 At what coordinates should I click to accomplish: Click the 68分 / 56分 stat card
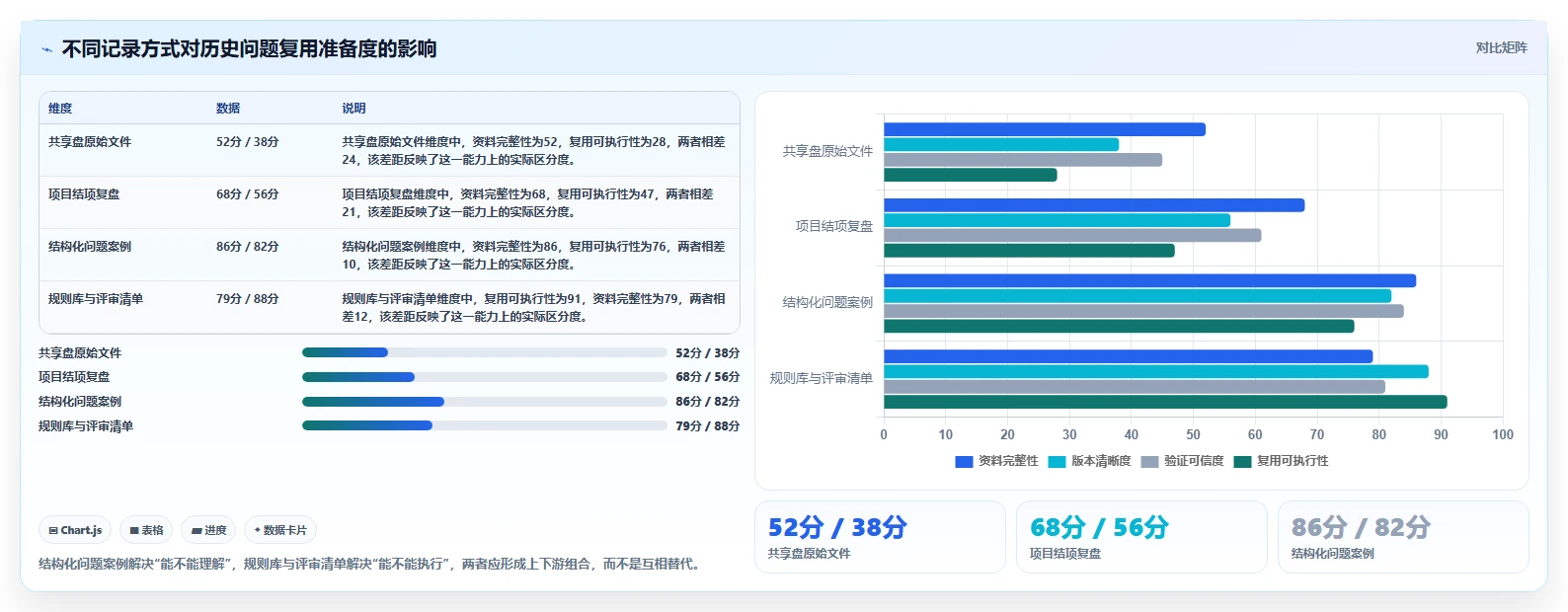tap(1141, 537)
